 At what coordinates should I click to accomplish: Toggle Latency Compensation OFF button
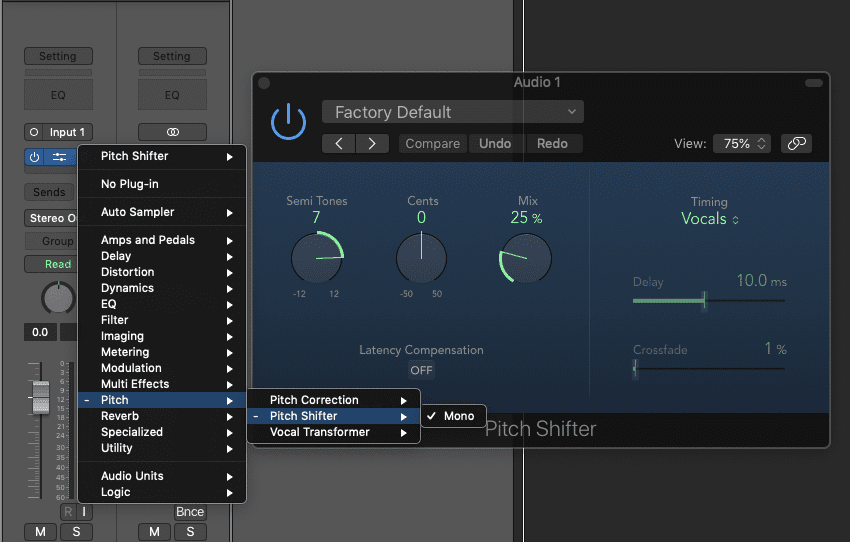click(421, 370)
